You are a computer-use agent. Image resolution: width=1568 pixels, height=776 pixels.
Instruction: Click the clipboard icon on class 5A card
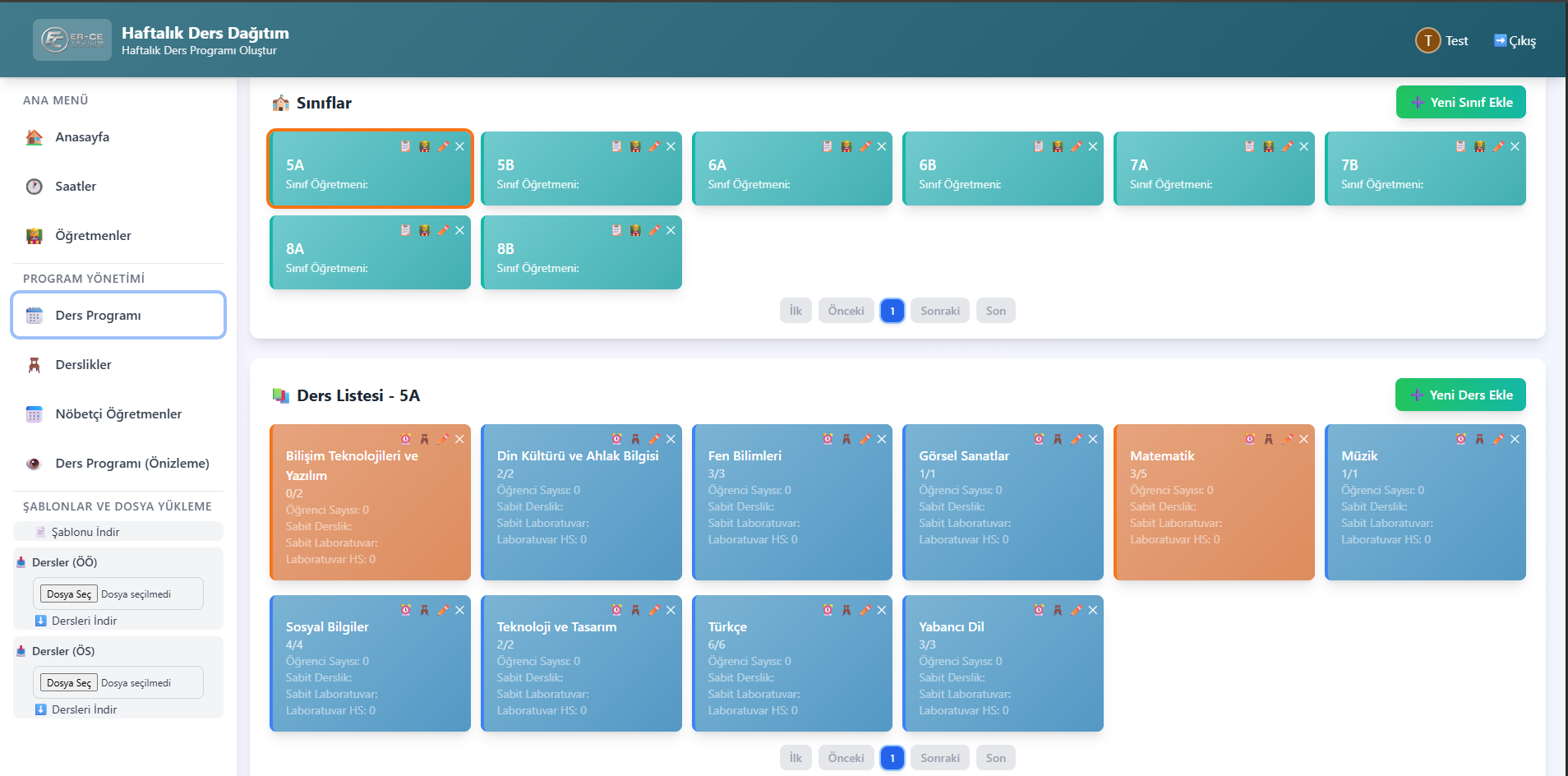coord(405,146)
